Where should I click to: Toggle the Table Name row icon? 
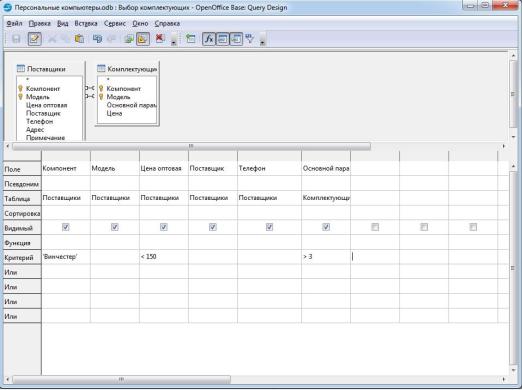pyautogui.click(x=223, y=39)
